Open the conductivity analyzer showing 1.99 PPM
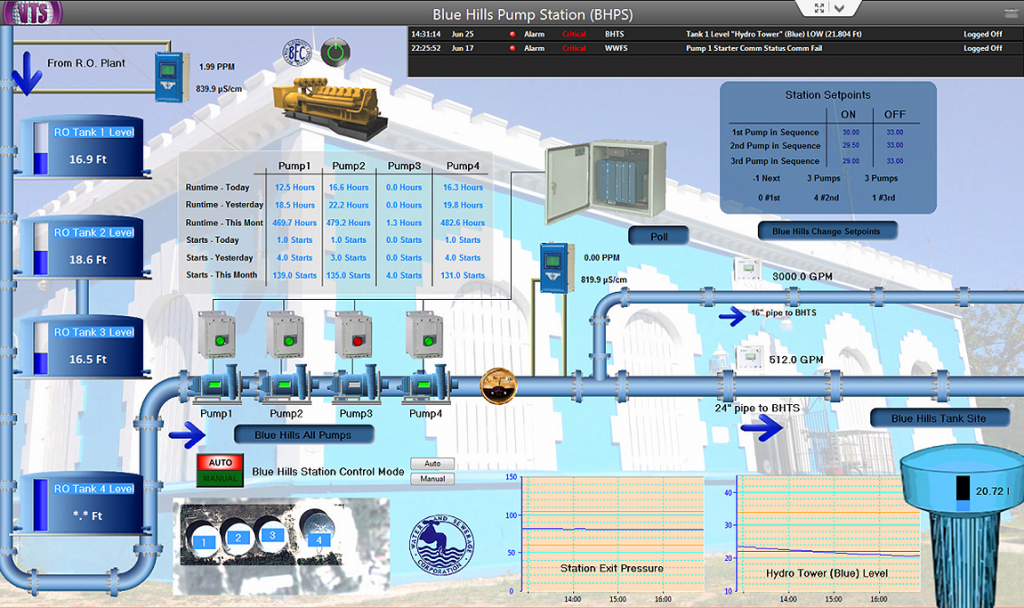The height and width of the screenshot is (608, 1024). coord(170,75)
